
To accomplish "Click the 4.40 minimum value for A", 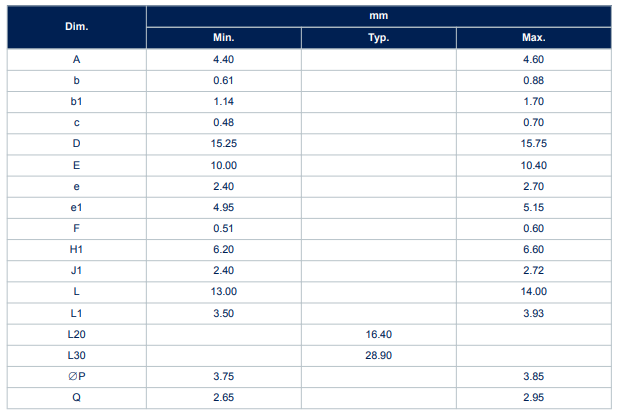I will coord(223,59).
